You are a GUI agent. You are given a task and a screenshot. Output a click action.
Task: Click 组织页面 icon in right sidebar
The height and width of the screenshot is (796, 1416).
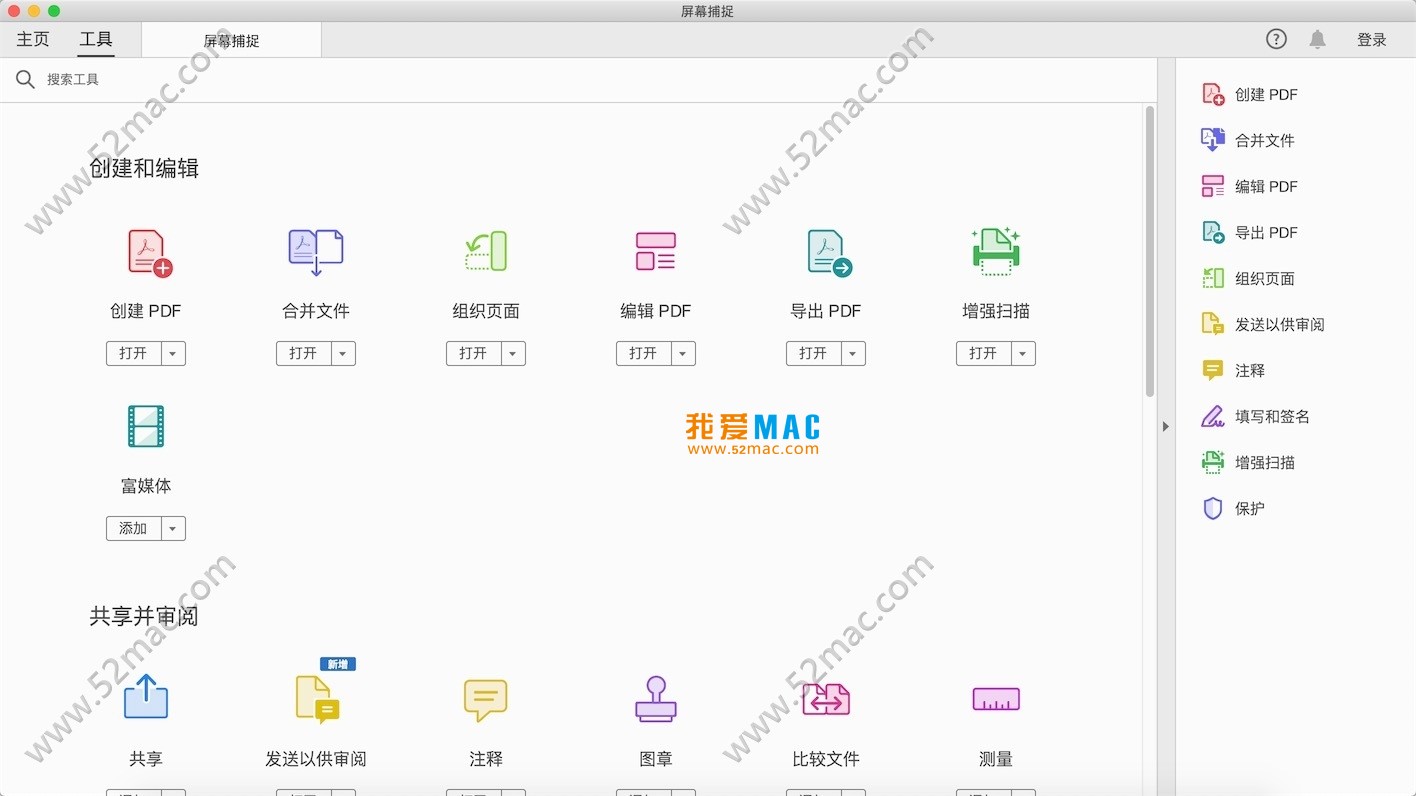click(x=1213, y=278)
